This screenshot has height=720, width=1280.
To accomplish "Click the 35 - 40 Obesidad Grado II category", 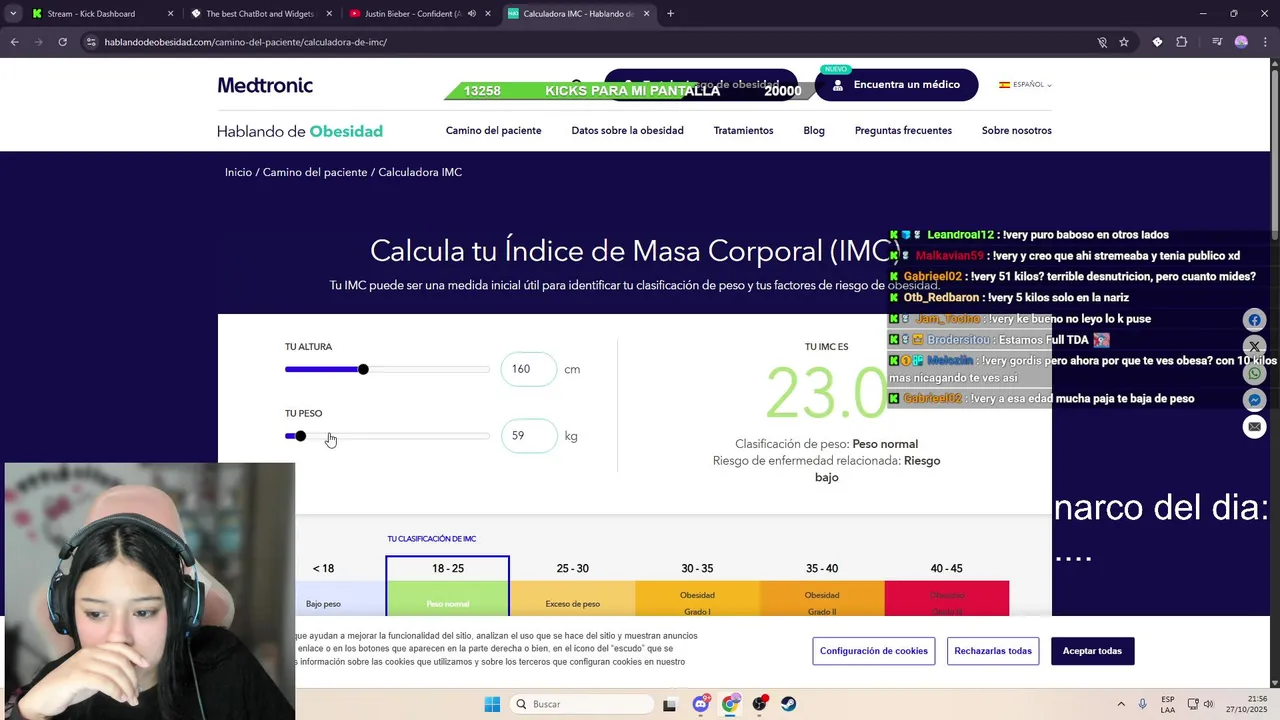I will pos(822,586).
